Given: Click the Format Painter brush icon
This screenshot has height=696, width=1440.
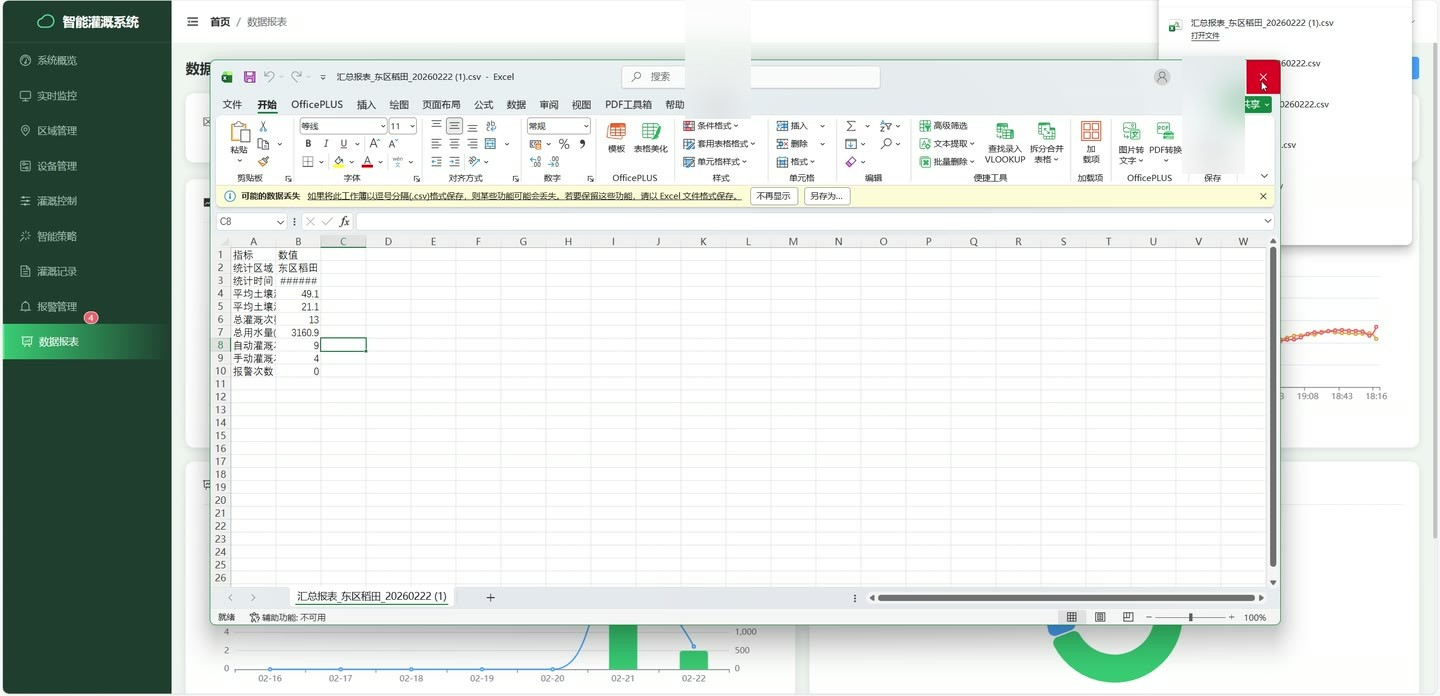Looking at the screenshot, I should coord(263,161).
